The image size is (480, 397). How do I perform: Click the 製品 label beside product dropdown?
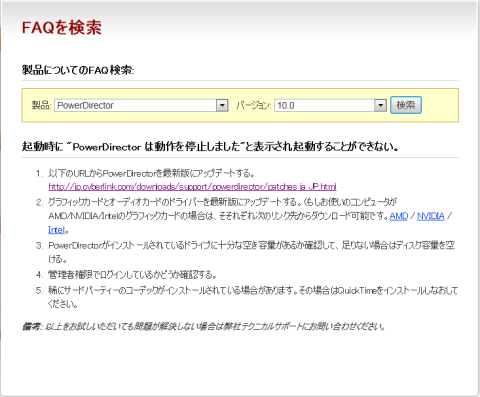coord(41,105)
